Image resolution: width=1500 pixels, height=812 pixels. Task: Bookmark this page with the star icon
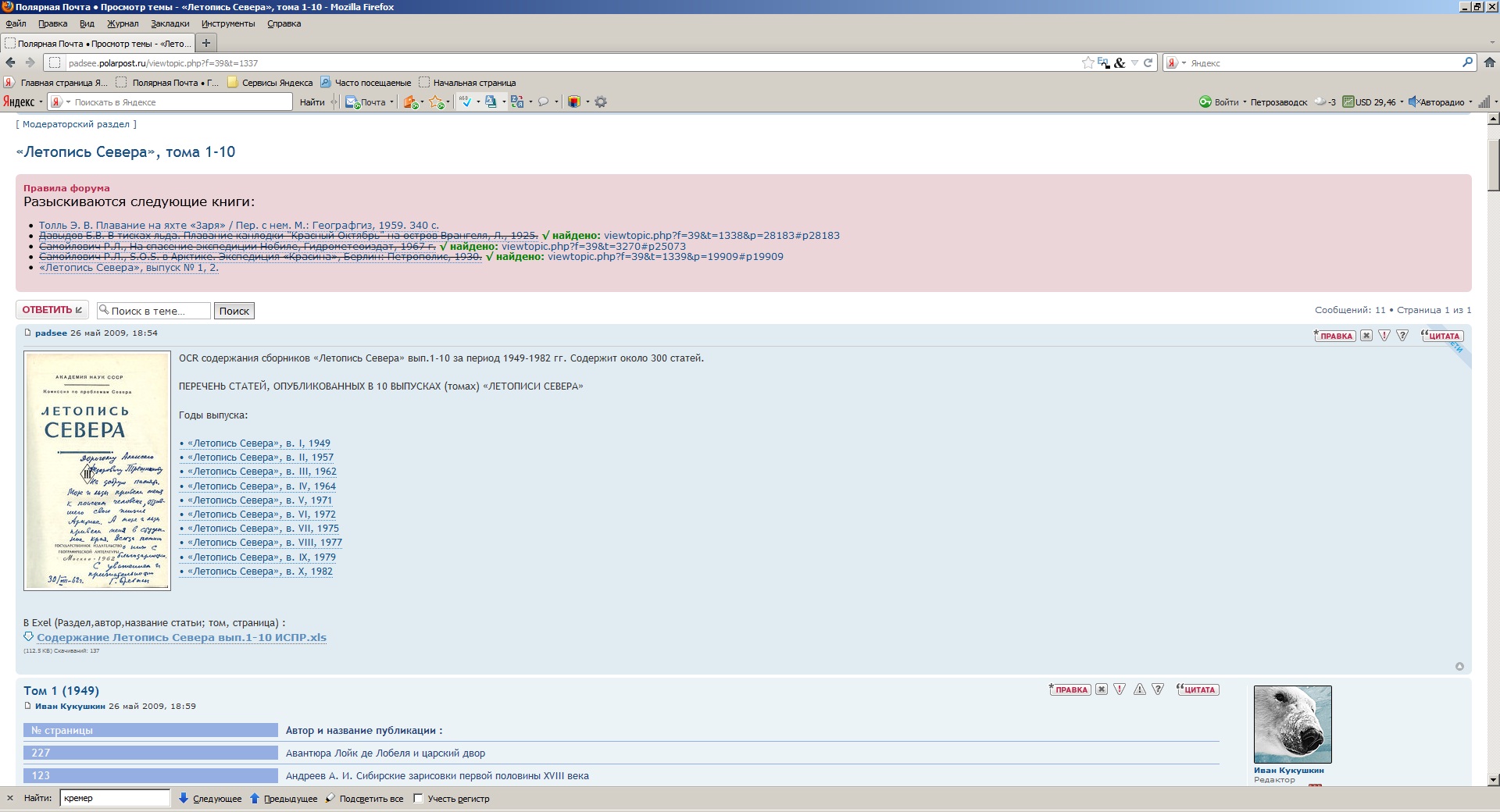(1087, 62)
